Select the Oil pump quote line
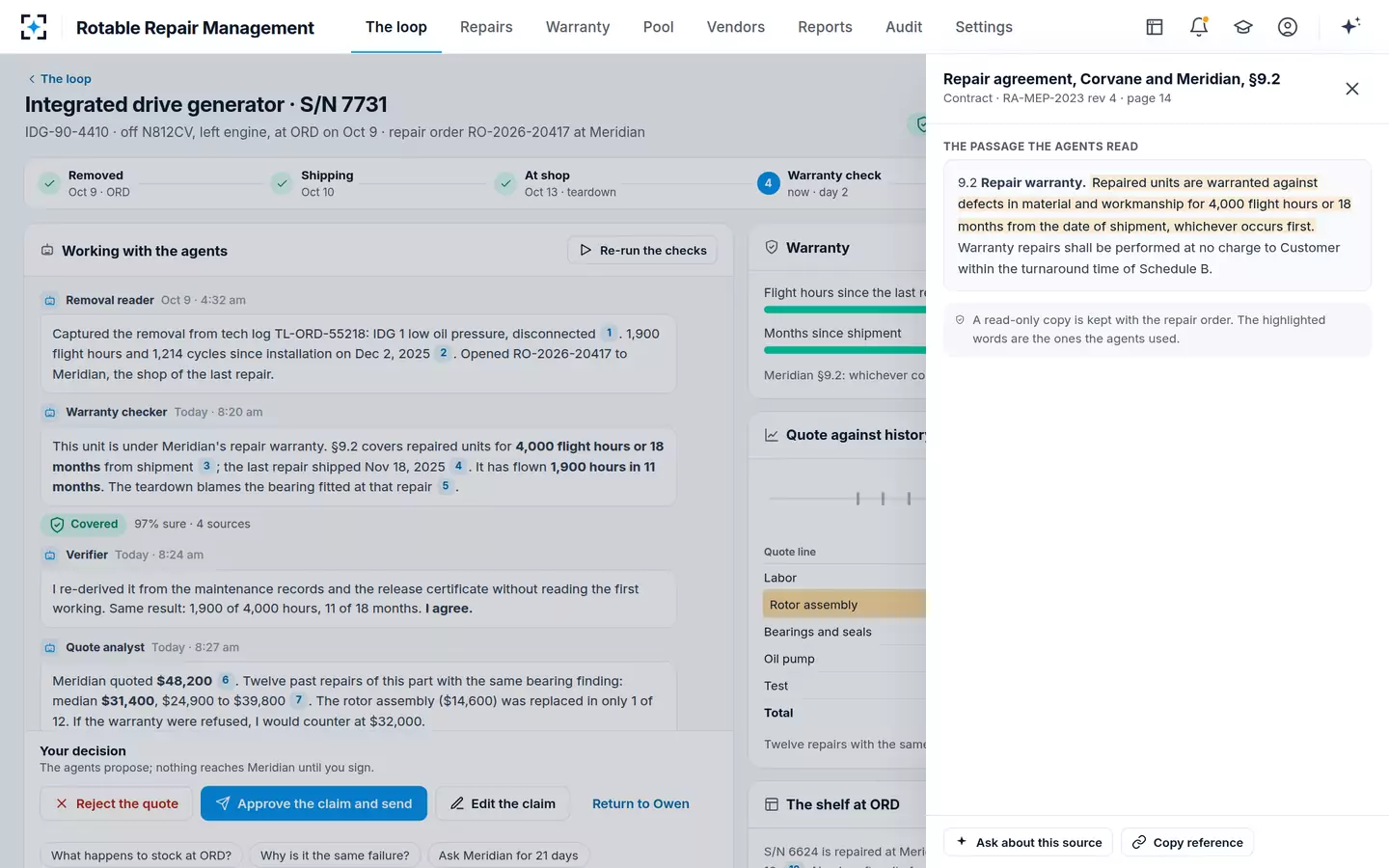 click(844, 659)
